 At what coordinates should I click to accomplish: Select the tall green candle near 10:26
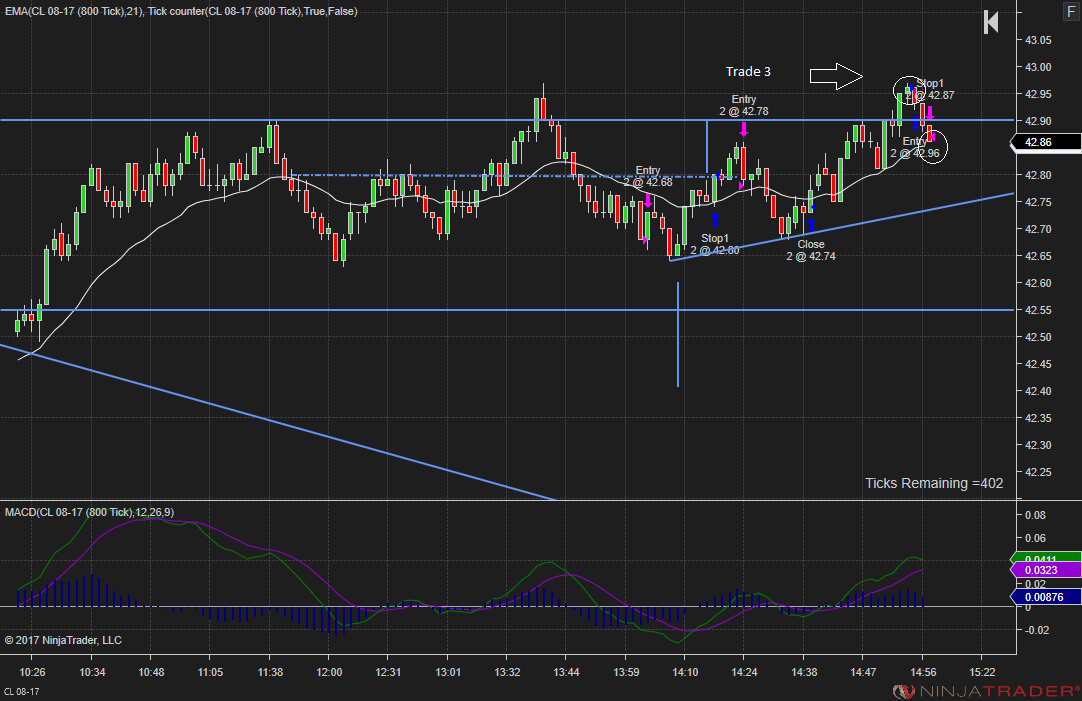[x=46, y=276]
